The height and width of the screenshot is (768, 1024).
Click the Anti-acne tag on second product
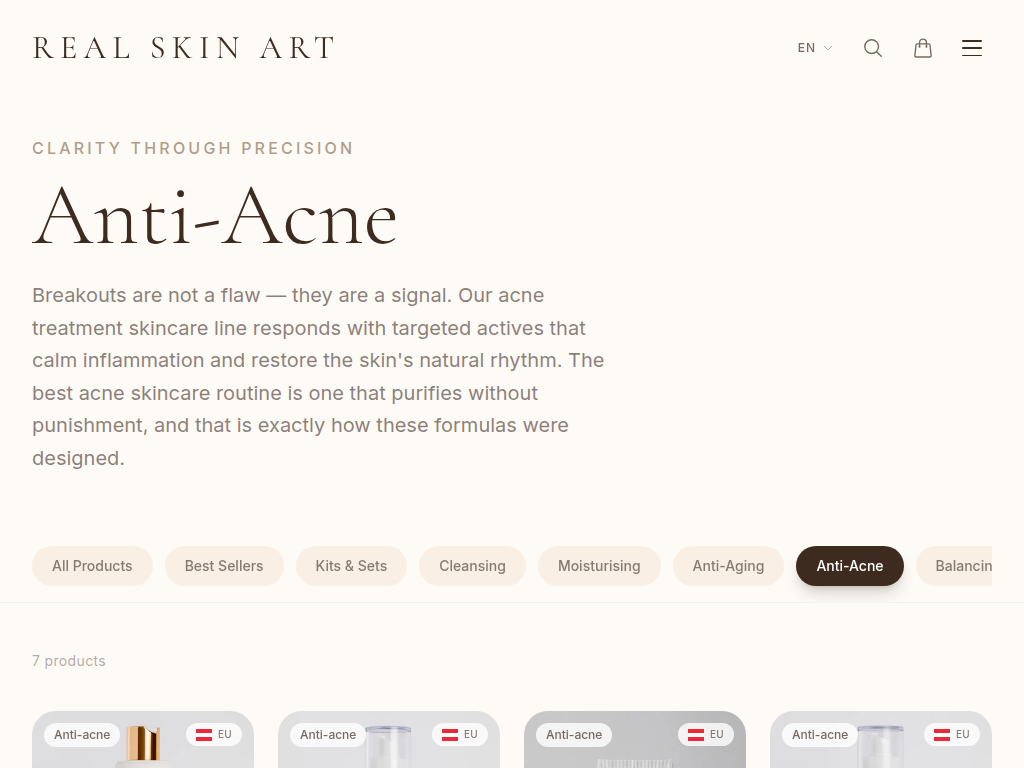328,735
